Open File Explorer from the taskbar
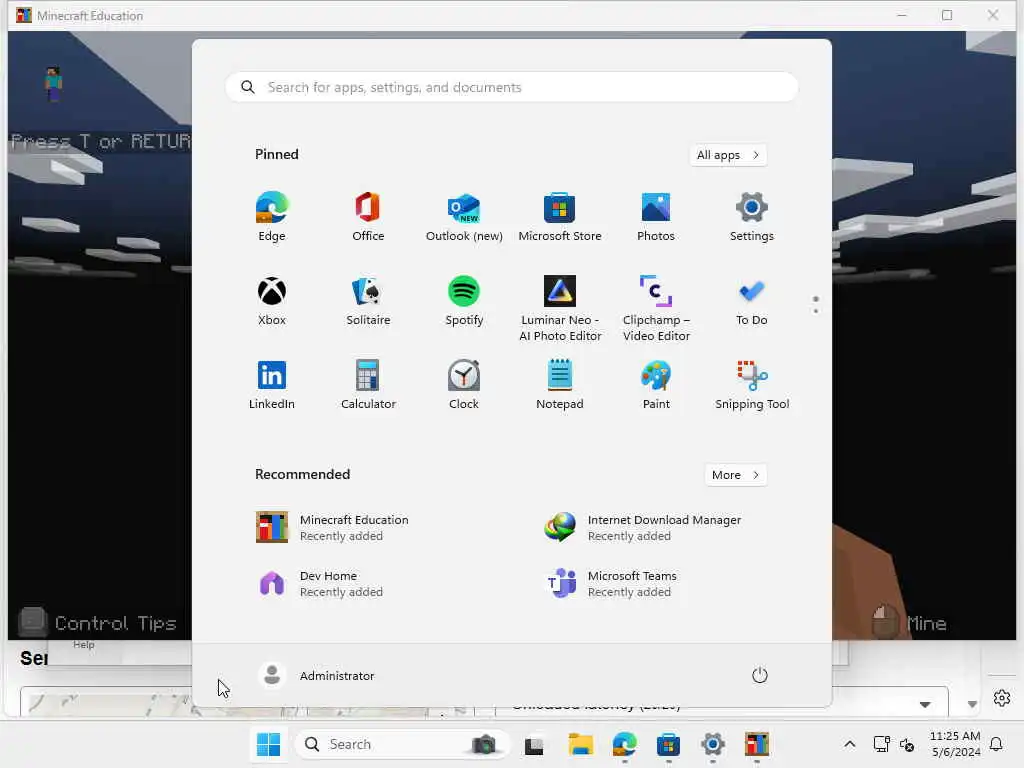 (x=580, y=744)
